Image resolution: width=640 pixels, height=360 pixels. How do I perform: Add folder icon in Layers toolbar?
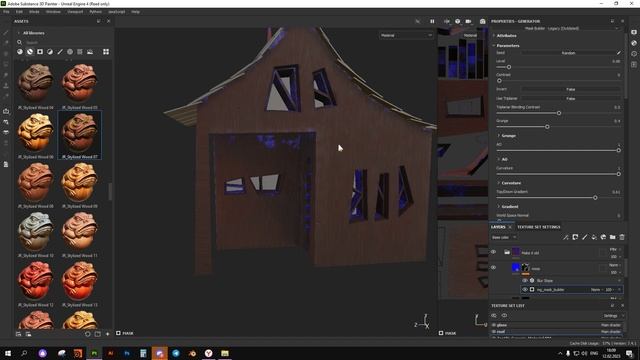[613, 237]
